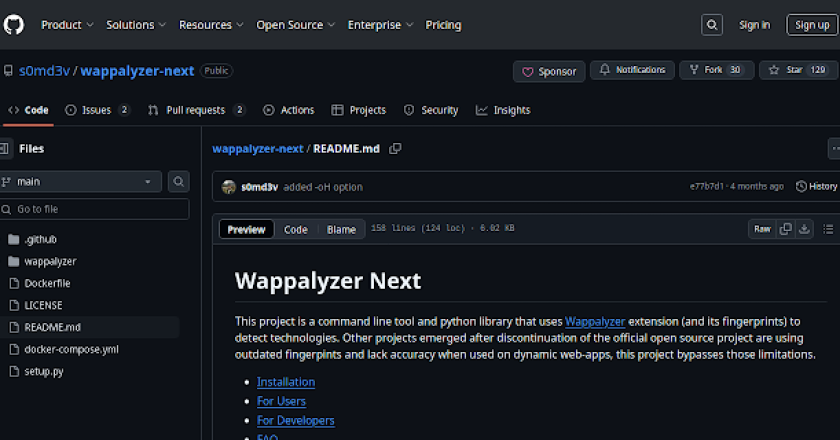Image resolution: width=840 pixels, height=440 pixels.
Task: Go to the Issues tab
Action: pyautogui.click(x=97, y=110)
